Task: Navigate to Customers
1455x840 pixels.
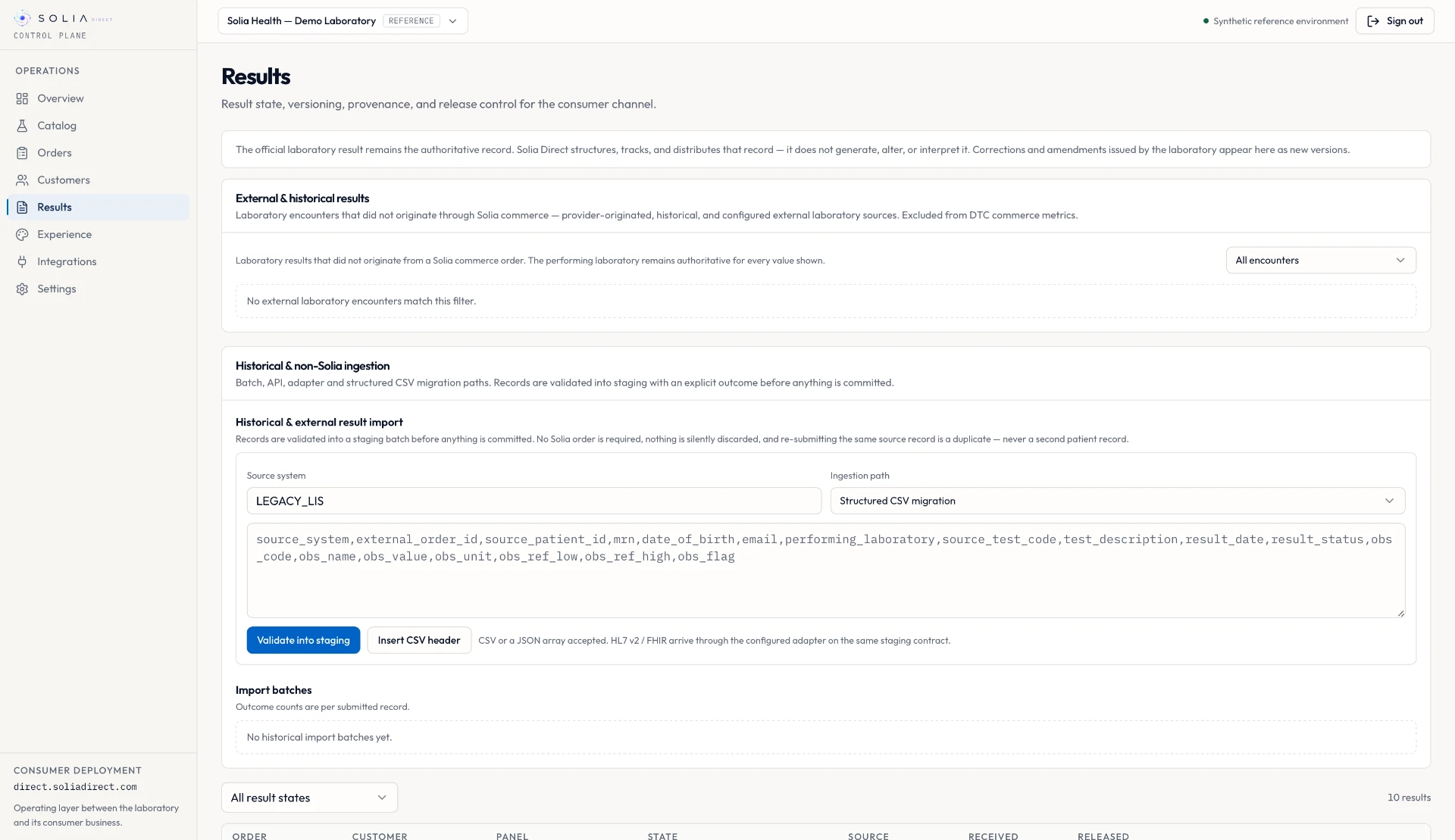Action: pos(98,180)
